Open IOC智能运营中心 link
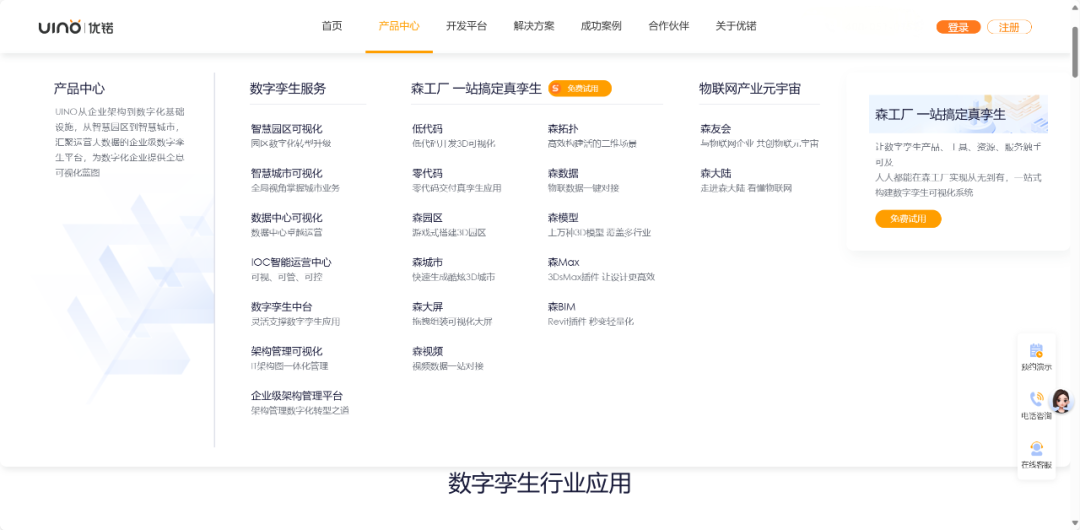Image resolution: width=1080 pixels, height=530 pixels. click(291, 262)
